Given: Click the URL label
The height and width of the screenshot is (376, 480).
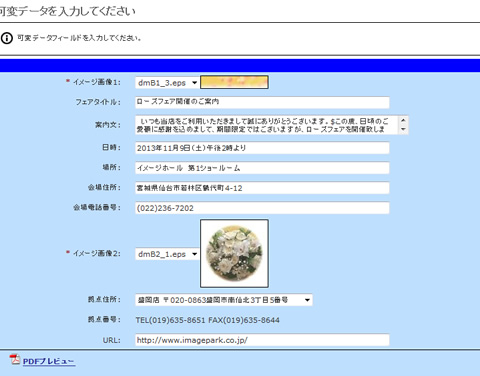Looking at the screenshot, I should pos(112,340).
